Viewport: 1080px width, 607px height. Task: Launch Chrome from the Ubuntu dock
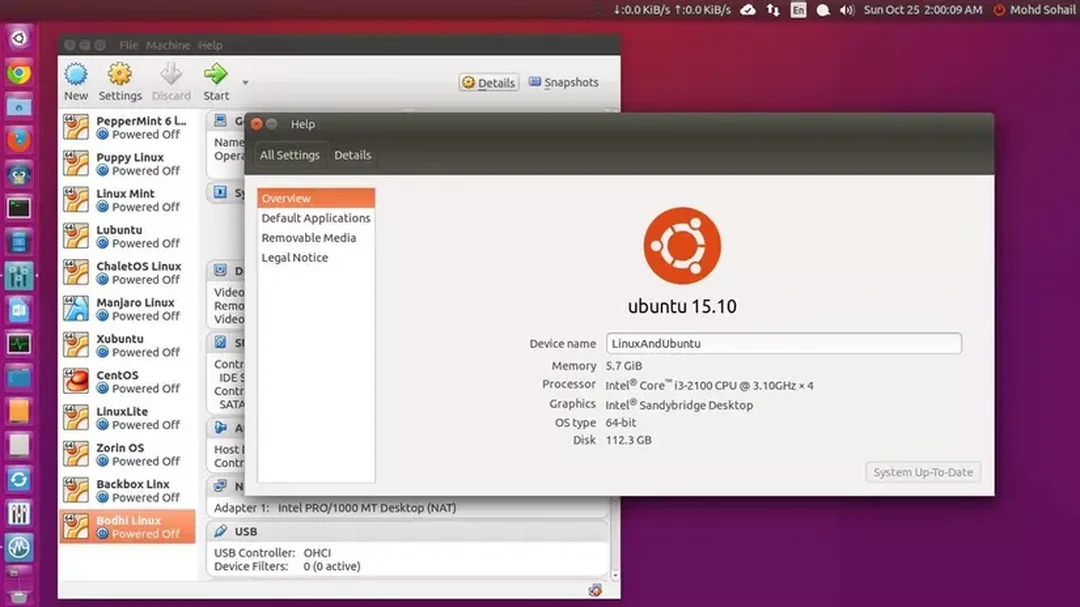[x=19, y=72]
